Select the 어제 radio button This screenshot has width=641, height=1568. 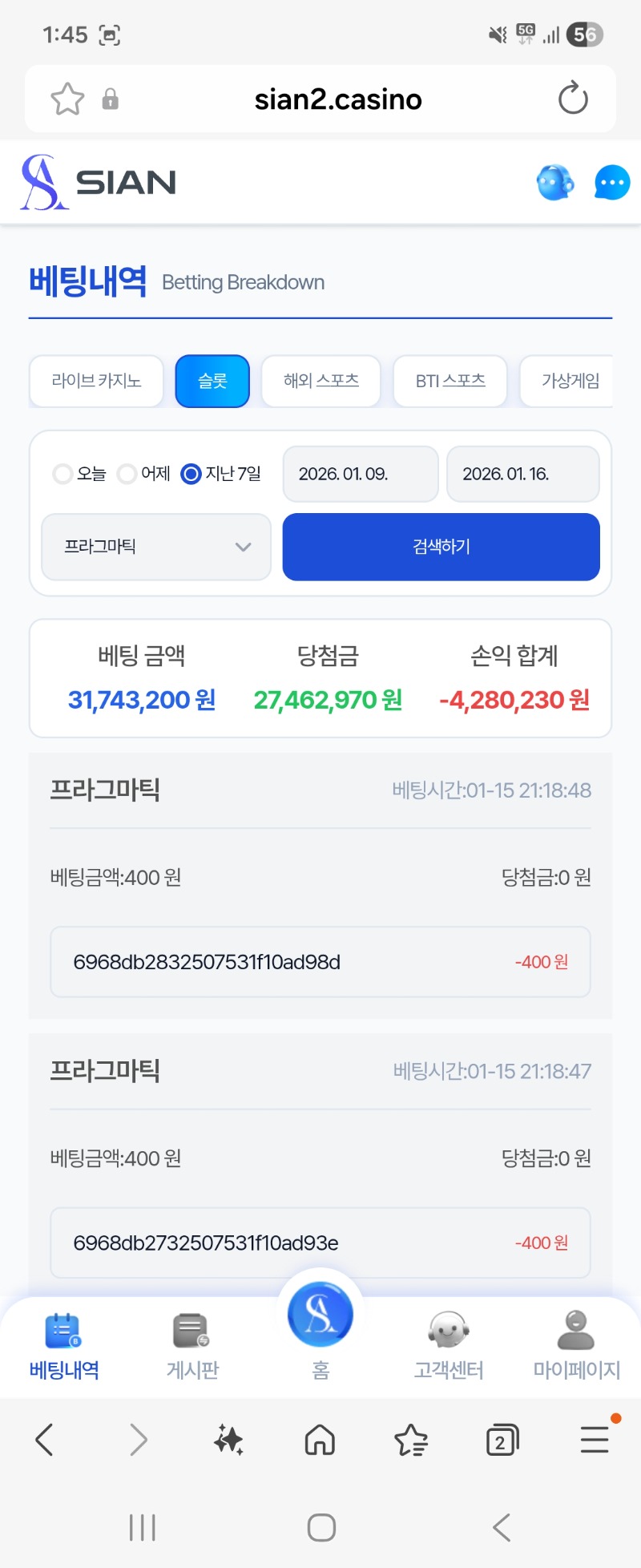(x=127, y=475)
